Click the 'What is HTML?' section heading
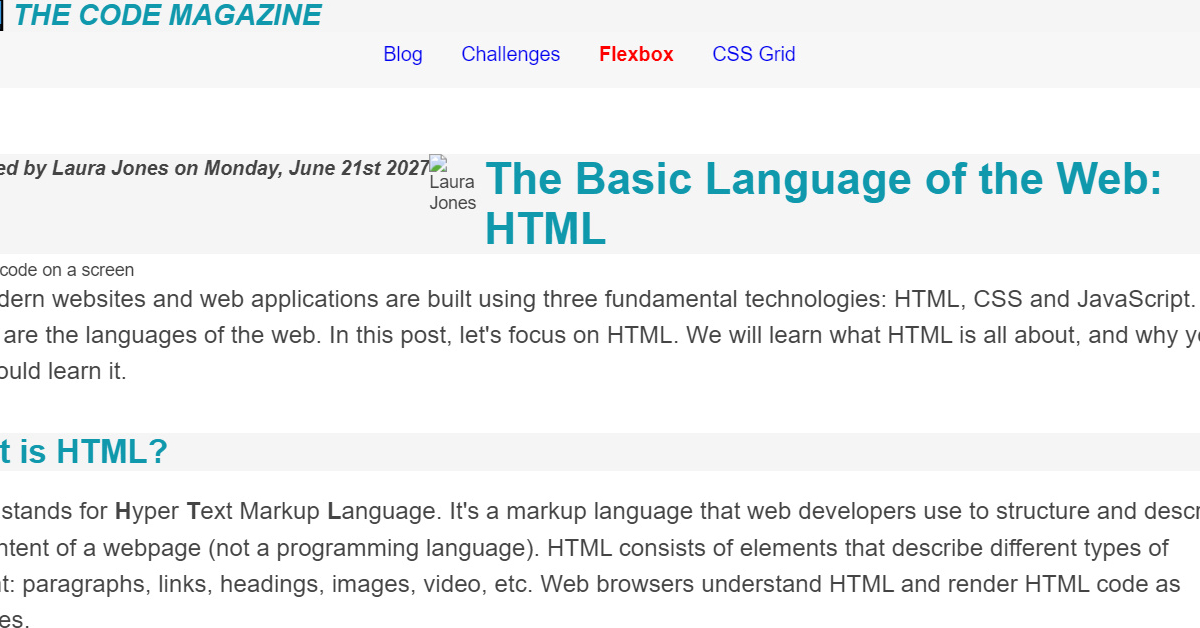This screenshot has width=1200, height=628. click(85, 451)
